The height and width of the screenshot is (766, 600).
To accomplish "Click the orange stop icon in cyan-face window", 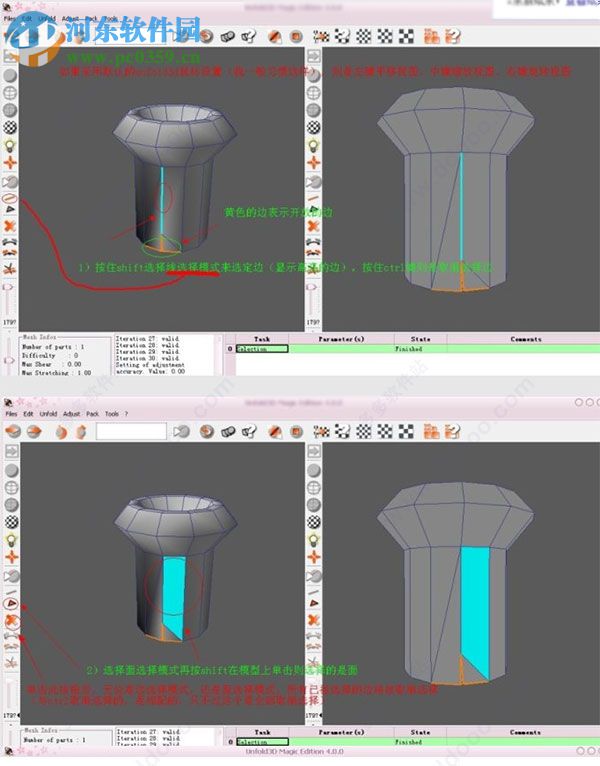I will (296, 431).
